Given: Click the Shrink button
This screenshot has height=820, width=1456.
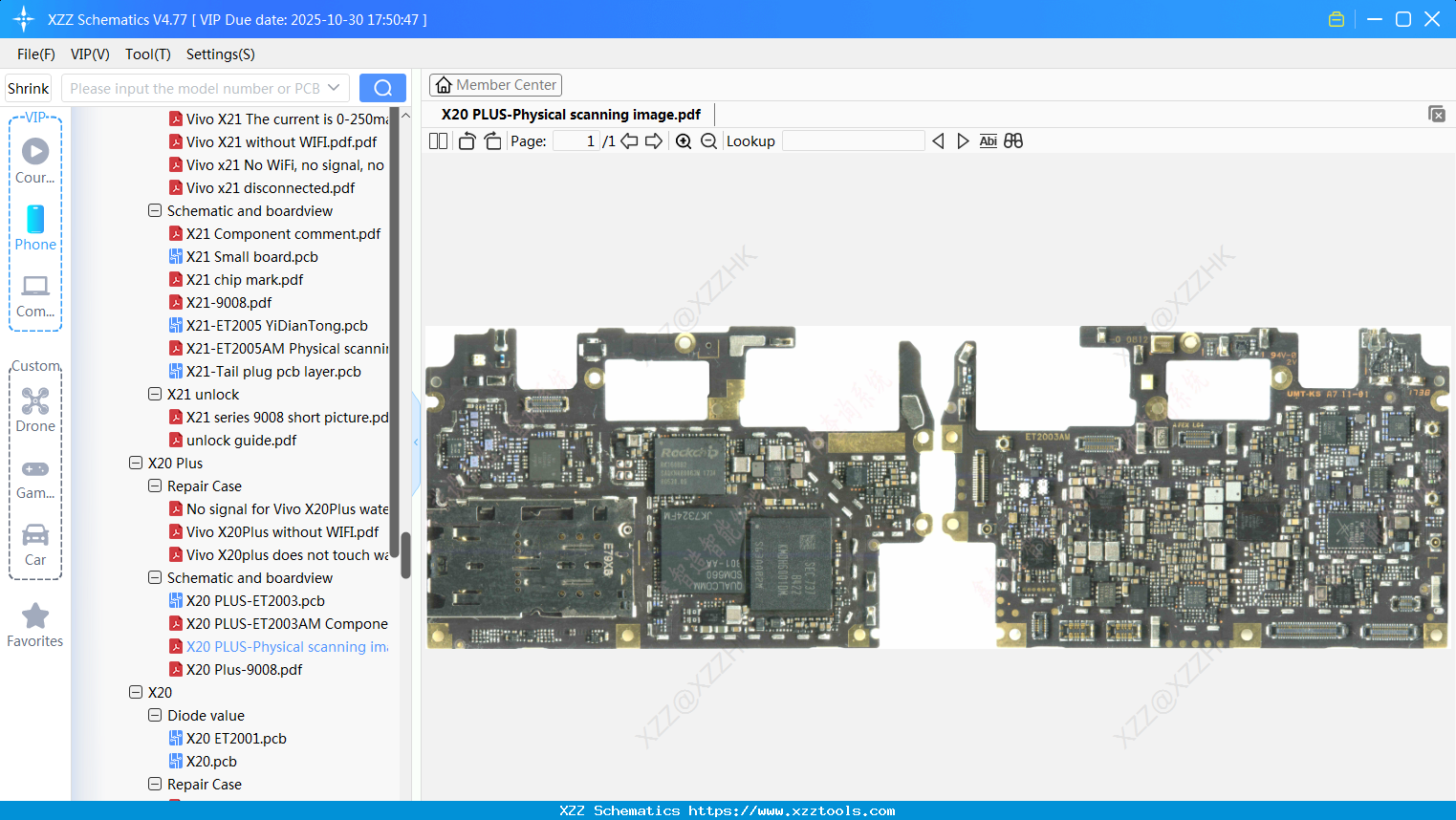Looking at the screenshot, I should tap(29, 88).
